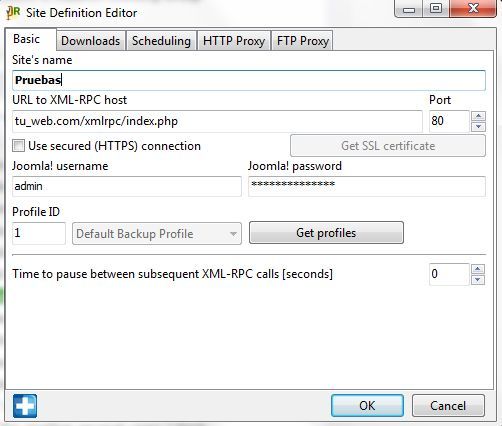Viewport: 502px width, 426px height.
Task: Select the FTP Proxy tab
Action: pos(303,41)
